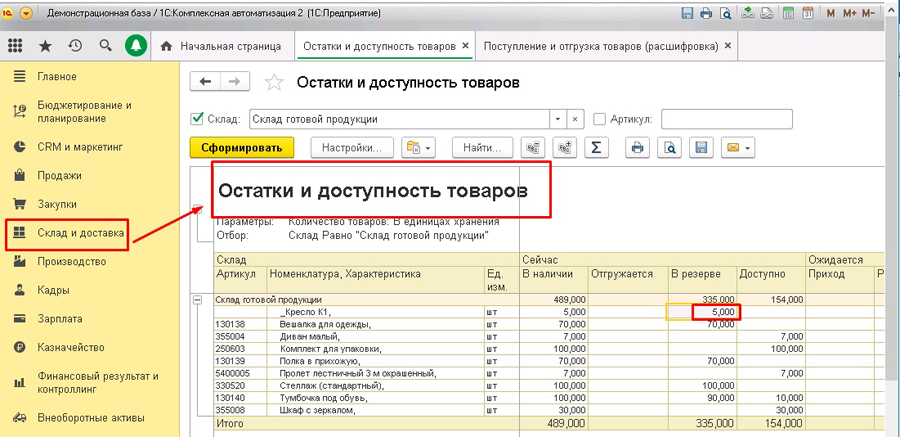This screenshot has width=900, height=437.
Task: Open main menu dropdown arrow in title bar
Action: [x=26, y=13]
